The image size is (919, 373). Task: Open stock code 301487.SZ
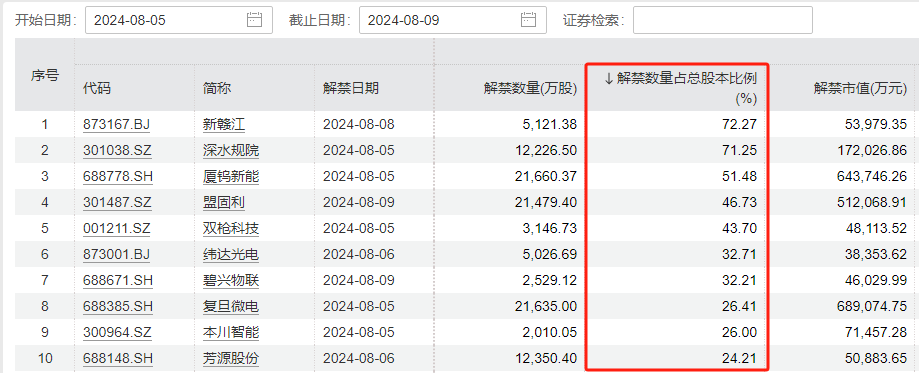[117, 202]
